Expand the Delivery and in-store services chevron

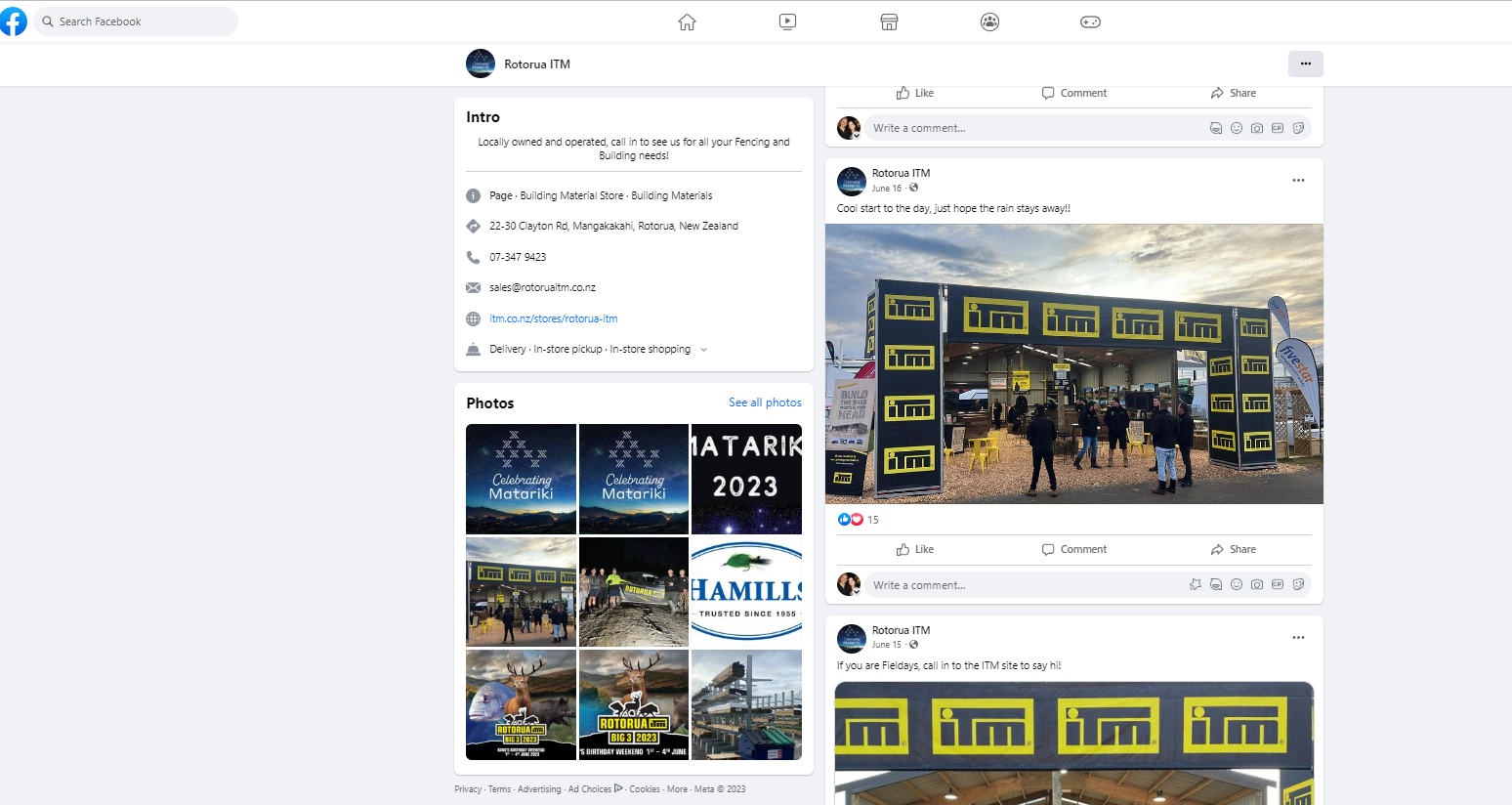(x=703, y=350)
